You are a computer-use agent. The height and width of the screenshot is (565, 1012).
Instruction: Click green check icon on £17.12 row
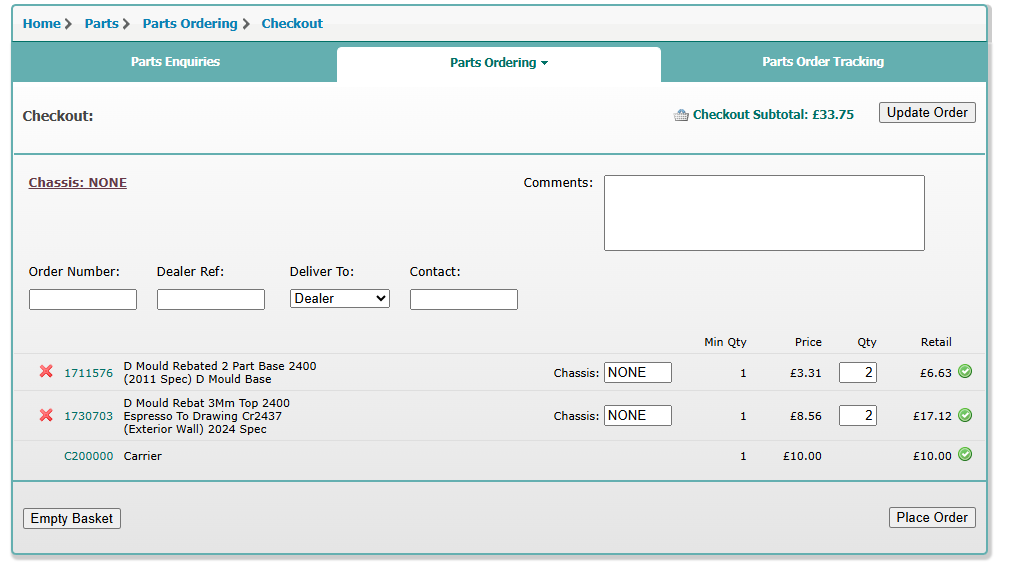coord(964,415)
